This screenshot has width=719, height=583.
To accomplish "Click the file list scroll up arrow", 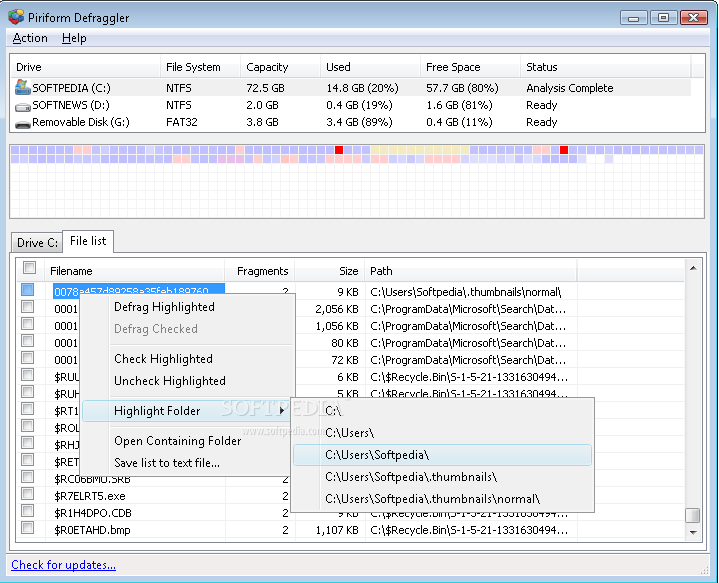I will point(693,268).
